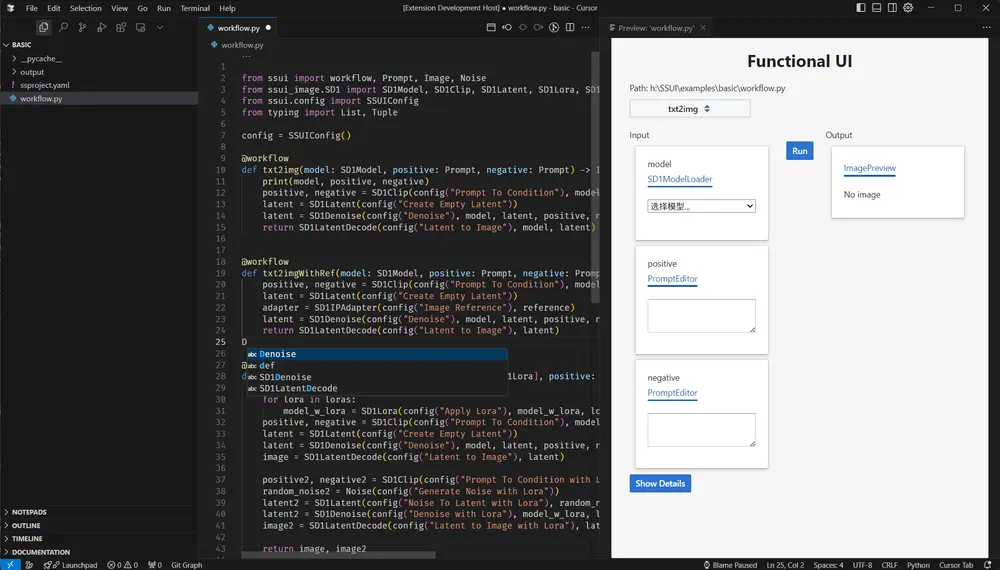Screen dimensions: 1000x570
Task: Click the Git Graph status bar item
Action: 186,565
